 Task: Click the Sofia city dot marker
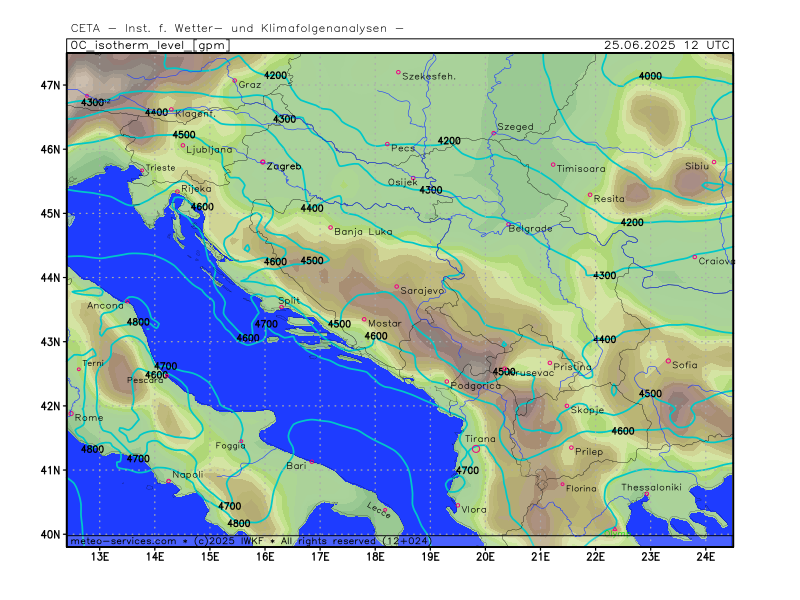point(668,361)
